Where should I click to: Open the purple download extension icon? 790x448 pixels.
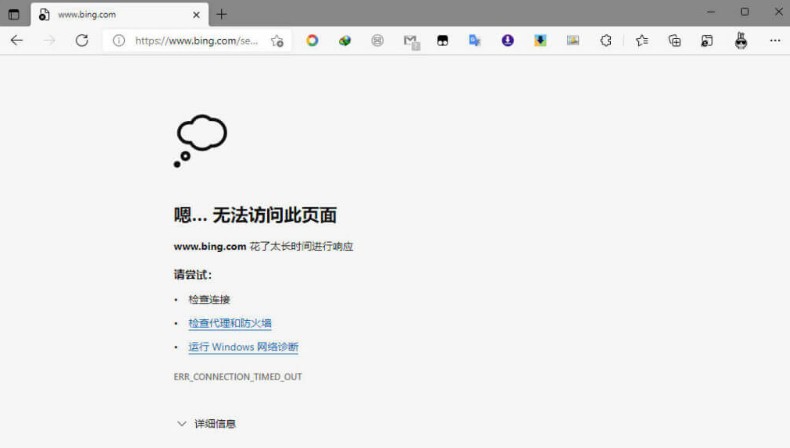click(508, 40)
